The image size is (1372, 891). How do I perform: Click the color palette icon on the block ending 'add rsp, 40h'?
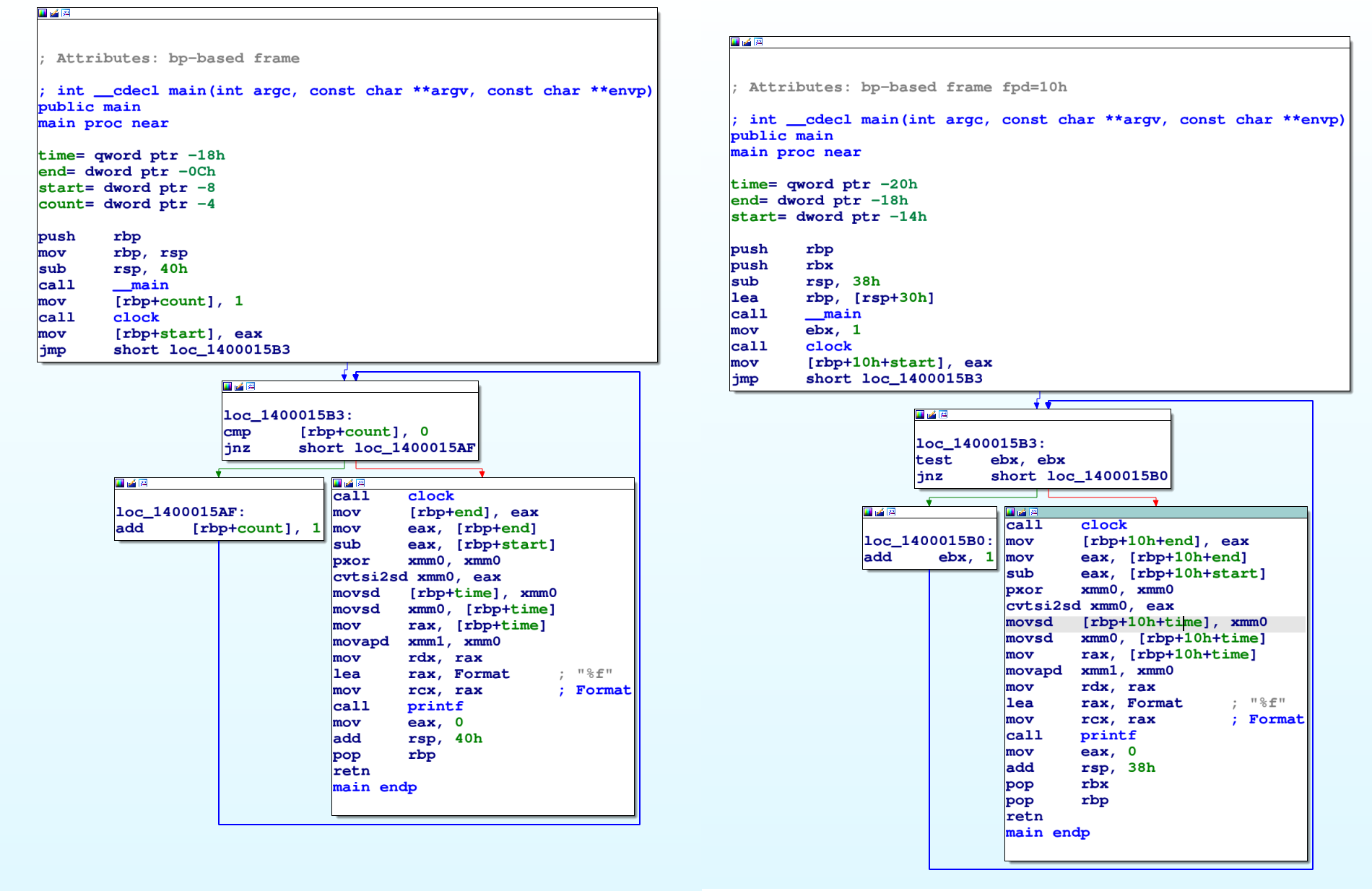(x=337, y=483)
